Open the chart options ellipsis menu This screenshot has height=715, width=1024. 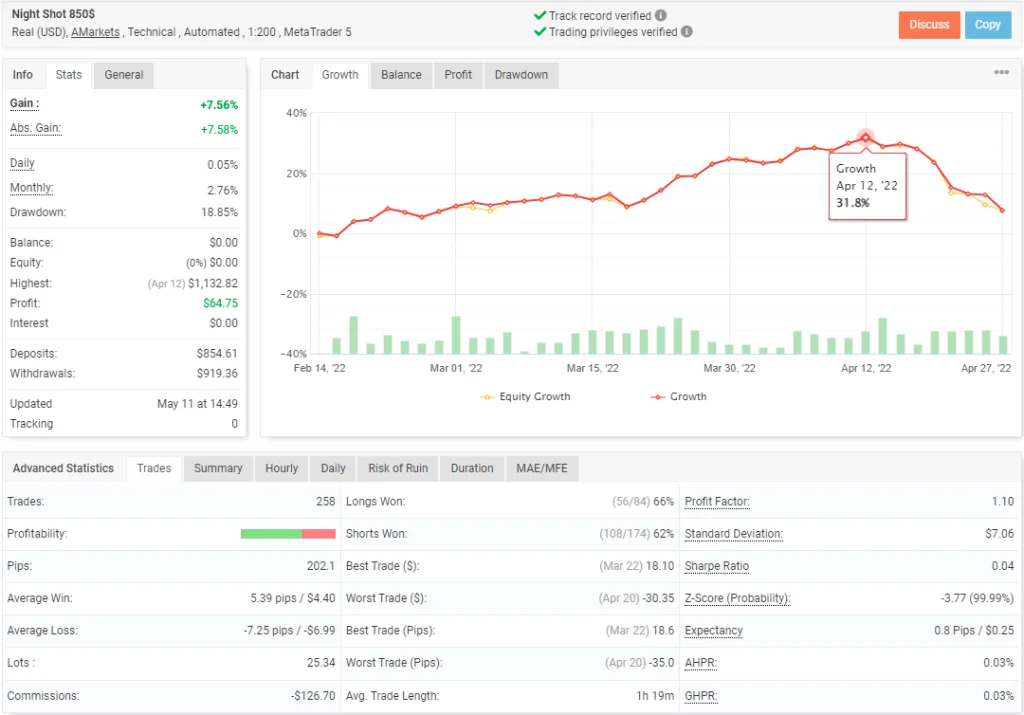point(999,72)
